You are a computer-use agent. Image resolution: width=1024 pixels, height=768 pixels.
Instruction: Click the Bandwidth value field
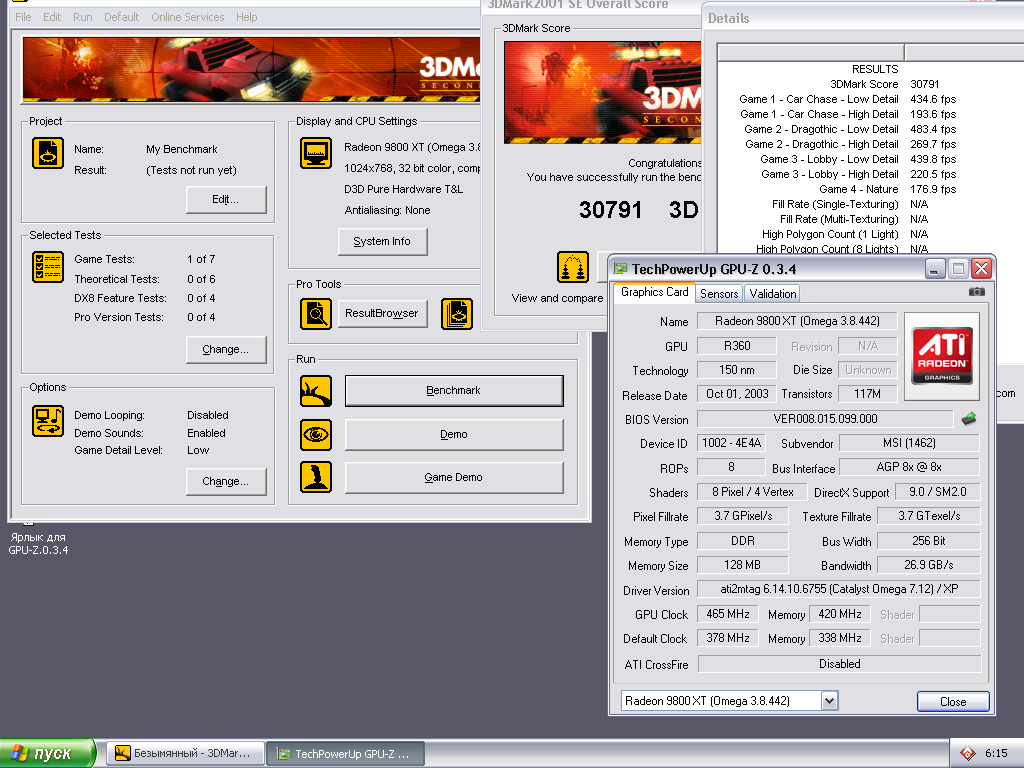coord(929,565)
